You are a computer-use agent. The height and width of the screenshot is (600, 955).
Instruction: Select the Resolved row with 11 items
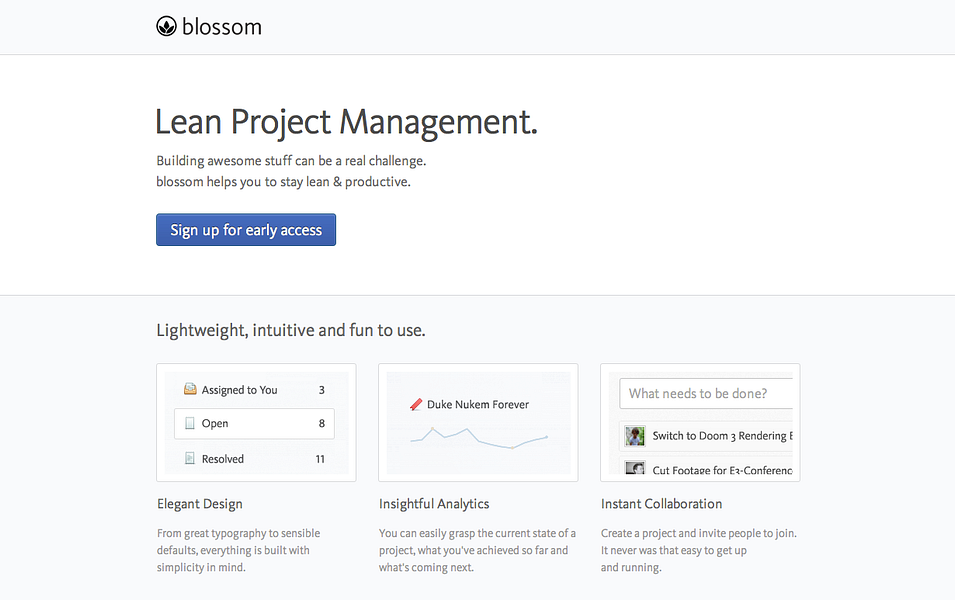point(255,459)
